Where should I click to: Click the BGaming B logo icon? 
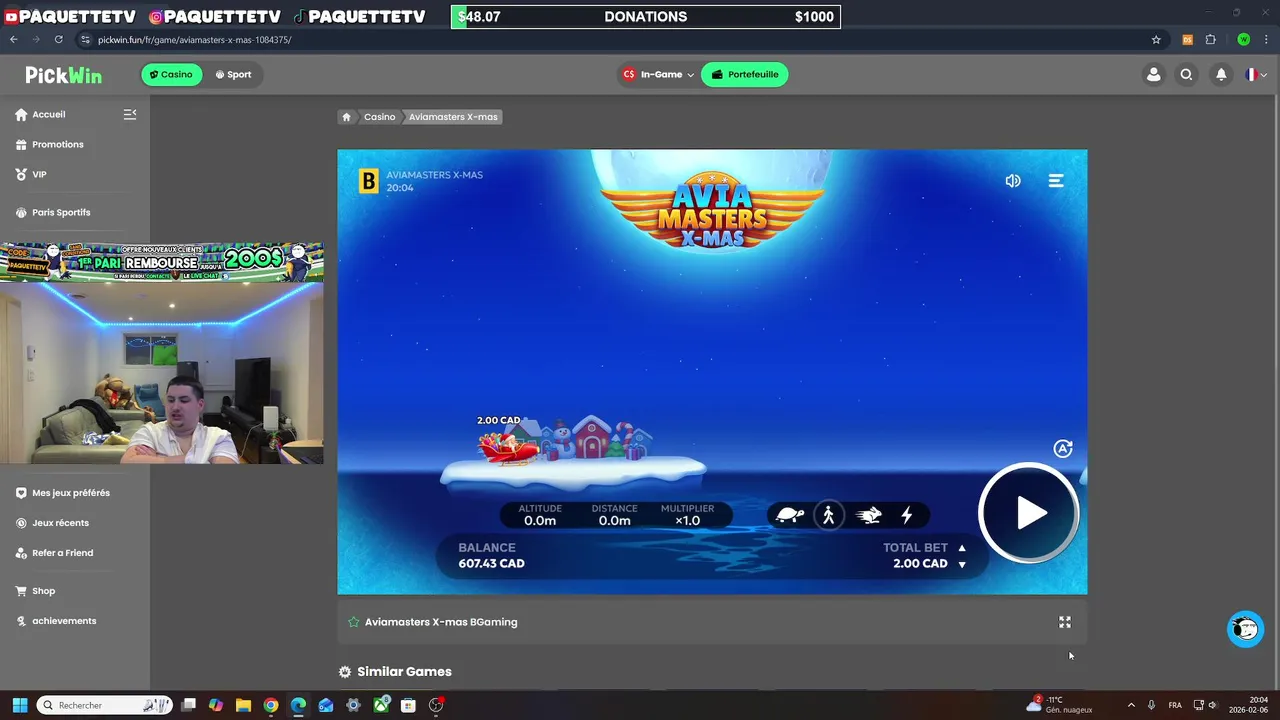369,181
